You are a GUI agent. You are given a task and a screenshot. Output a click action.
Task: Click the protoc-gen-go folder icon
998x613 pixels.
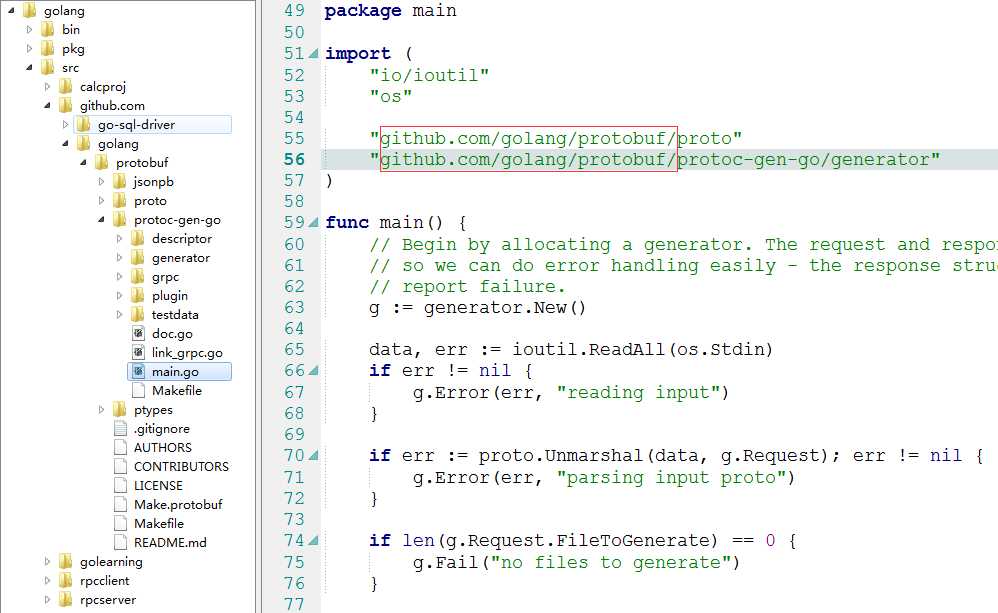point(120,220)
